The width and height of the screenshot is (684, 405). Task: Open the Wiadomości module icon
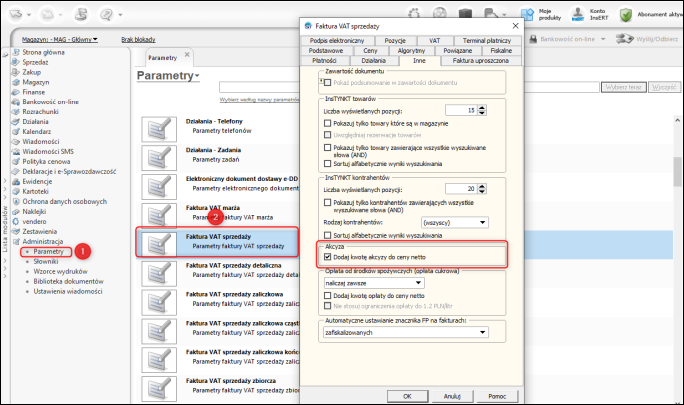(x=16, y=141)
